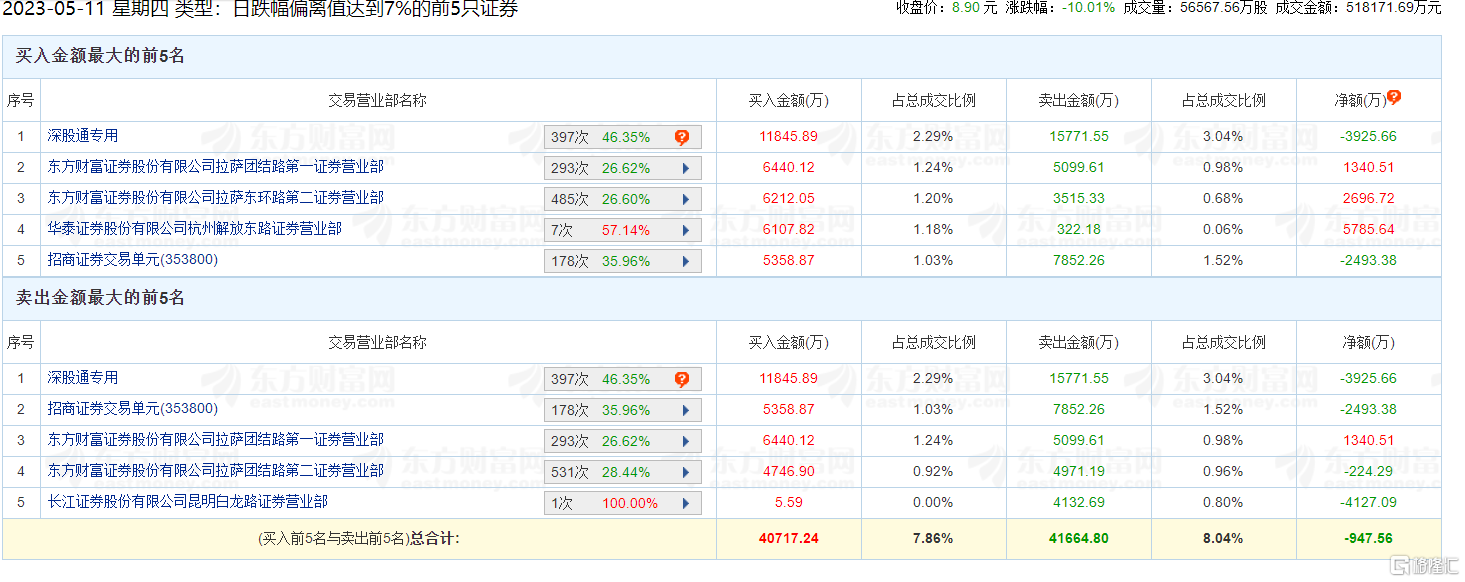Click 净额(万) column header in sell table
This screenshot has width=1465, height=582.
point(1369,342)
